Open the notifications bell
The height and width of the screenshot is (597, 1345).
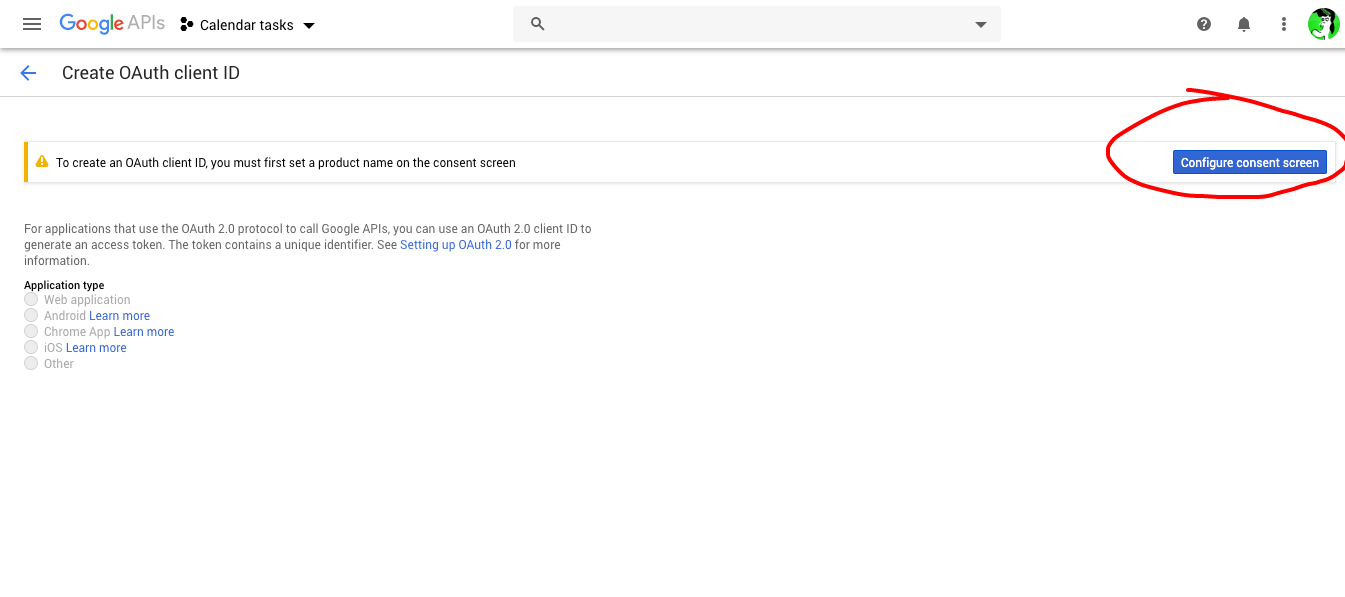pyautogui.click(x=1244, y=24)
